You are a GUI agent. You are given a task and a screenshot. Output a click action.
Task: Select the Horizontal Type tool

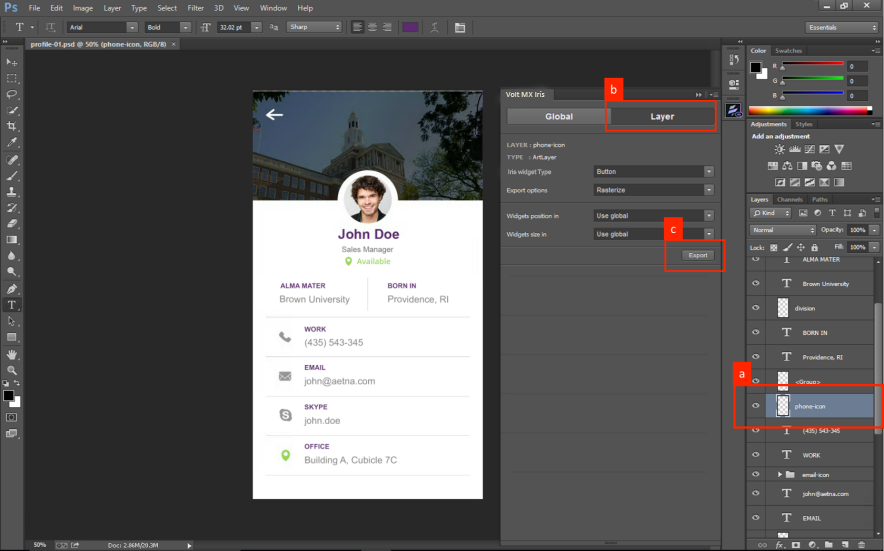tap(12, 304)
